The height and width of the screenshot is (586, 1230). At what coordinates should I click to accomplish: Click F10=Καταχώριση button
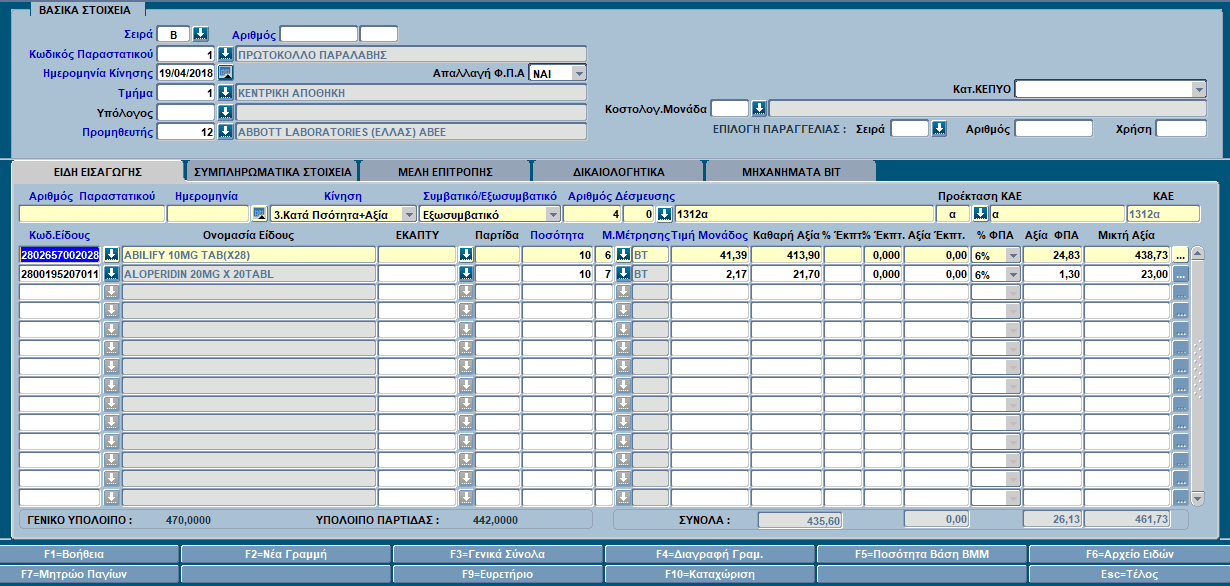710,574
